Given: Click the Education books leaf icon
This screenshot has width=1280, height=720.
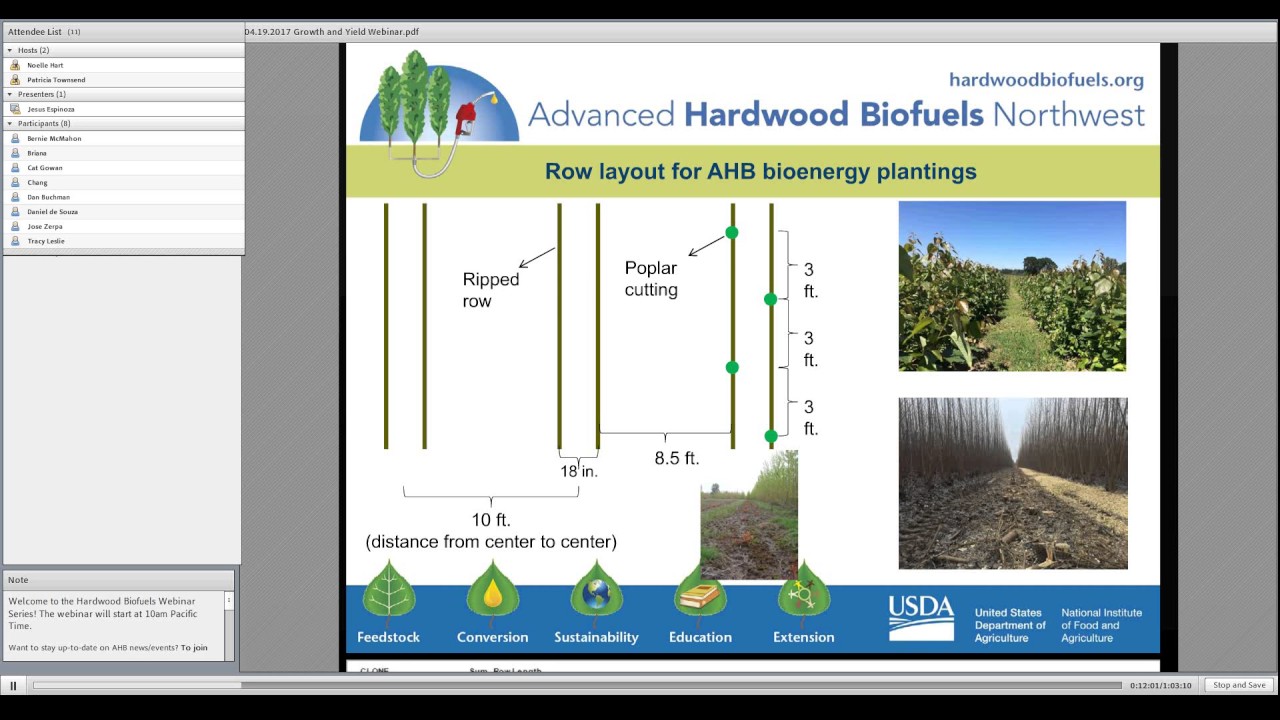Looking at the screenshot, I should tap(700, 592).
